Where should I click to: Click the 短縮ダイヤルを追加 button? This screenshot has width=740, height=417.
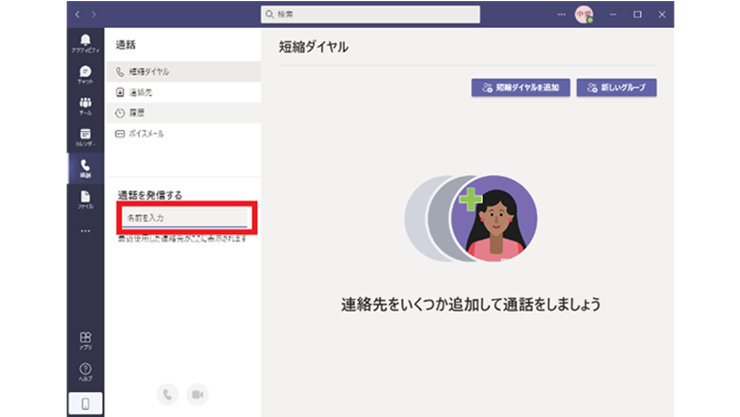pos(521,88)
